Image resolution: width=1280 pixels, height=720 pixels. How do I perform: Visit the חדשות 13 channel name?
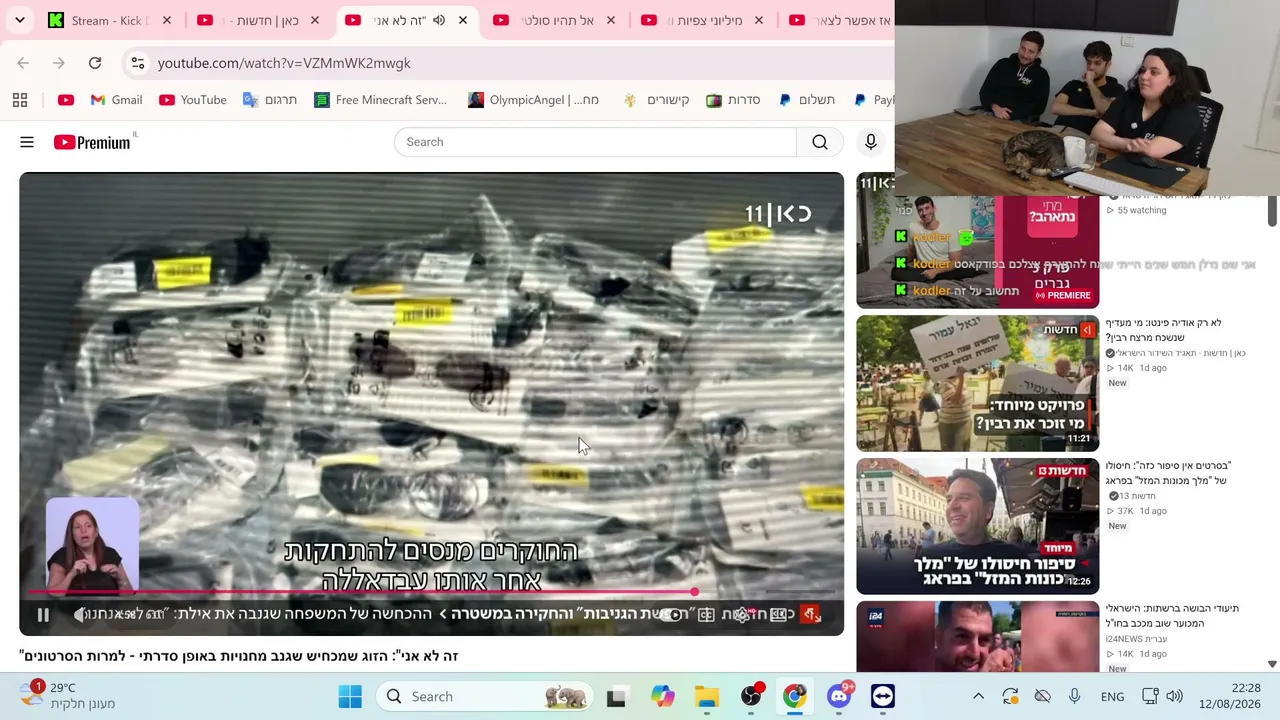(x=1137, y=496)
